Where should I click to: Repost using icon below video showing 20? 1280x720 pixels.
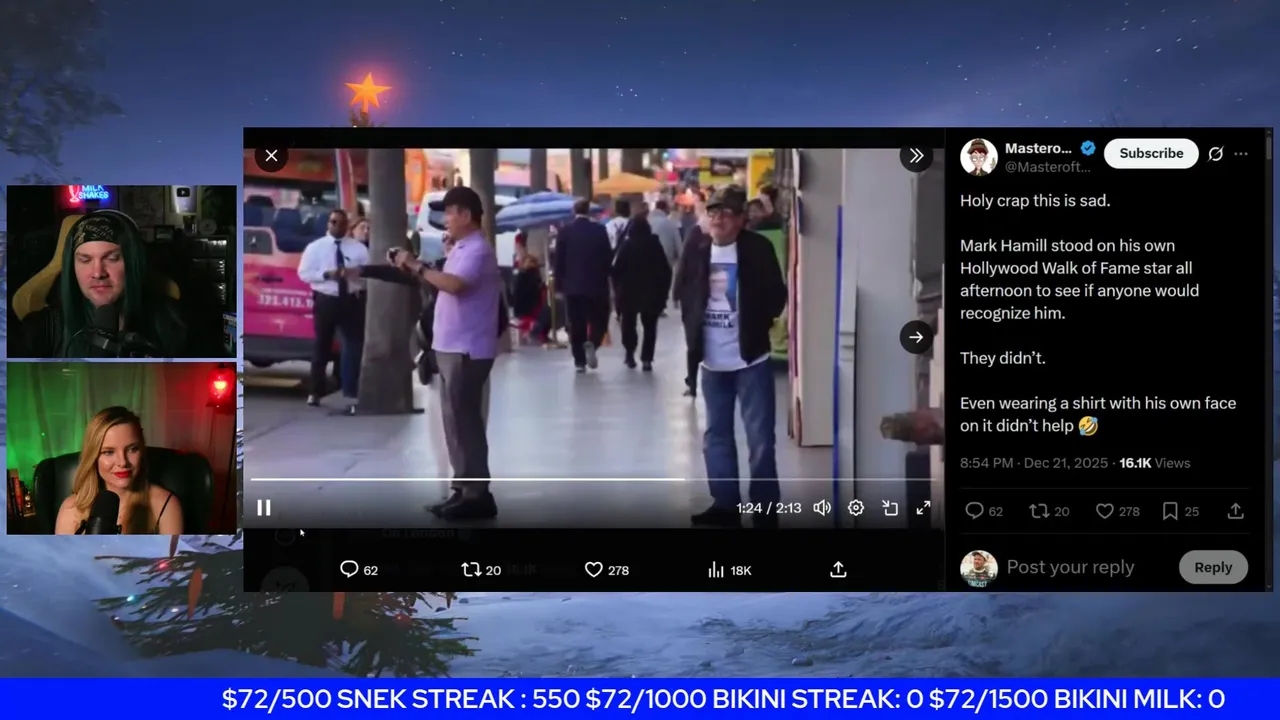[x=481, y=570]
